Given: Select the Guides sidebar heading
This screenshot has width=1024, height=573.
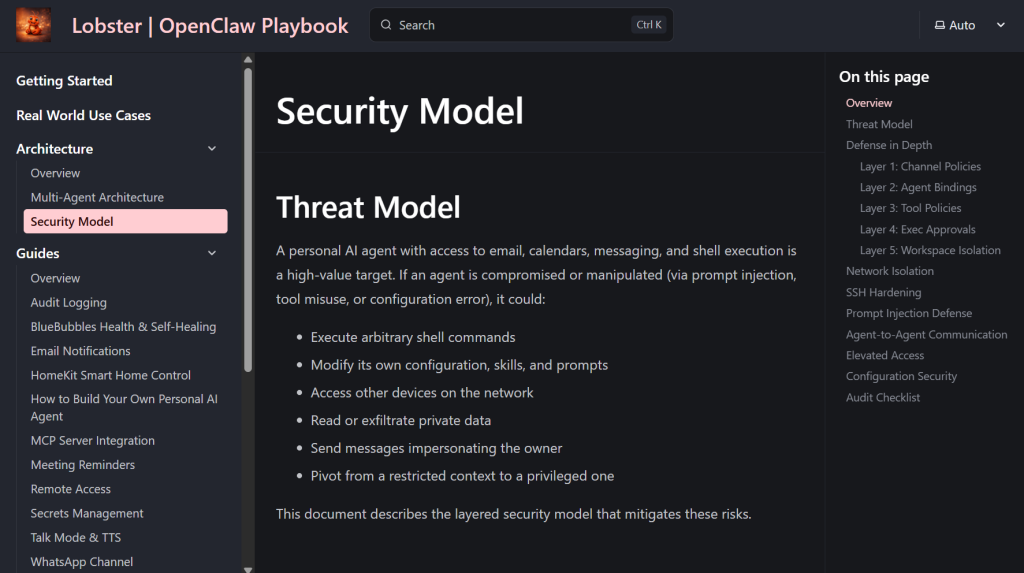Looking at the screenshot, I should click(x=37, y=254).
